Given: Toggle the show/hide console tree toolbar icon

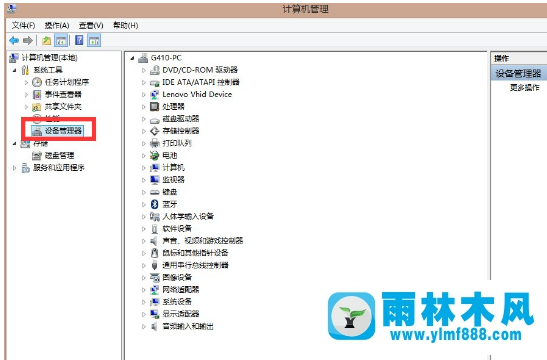Looking at the screenshot, I should click(61, 40).
